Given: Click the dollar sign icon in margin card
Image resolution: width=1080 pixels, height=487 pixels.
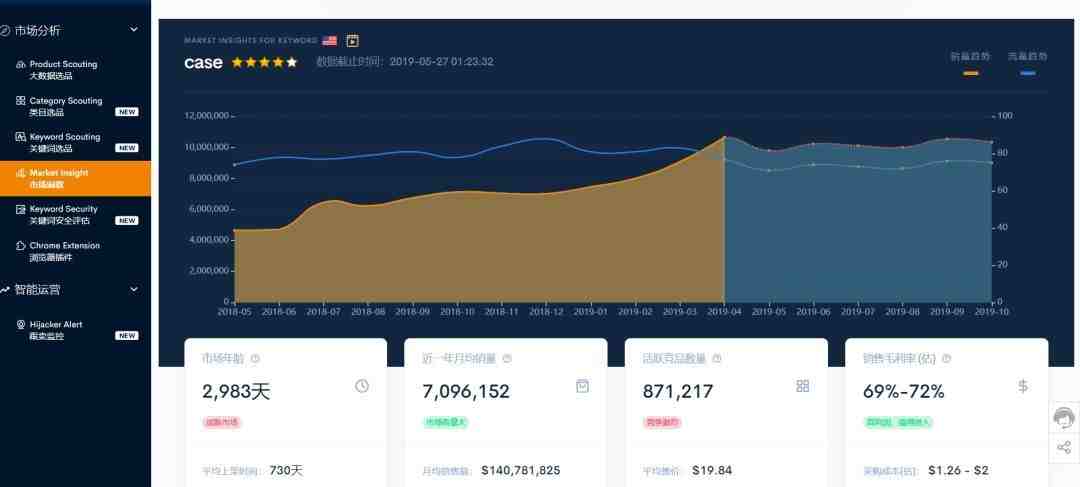Looking at the screenshot, I should click(x=1022, y=386).
